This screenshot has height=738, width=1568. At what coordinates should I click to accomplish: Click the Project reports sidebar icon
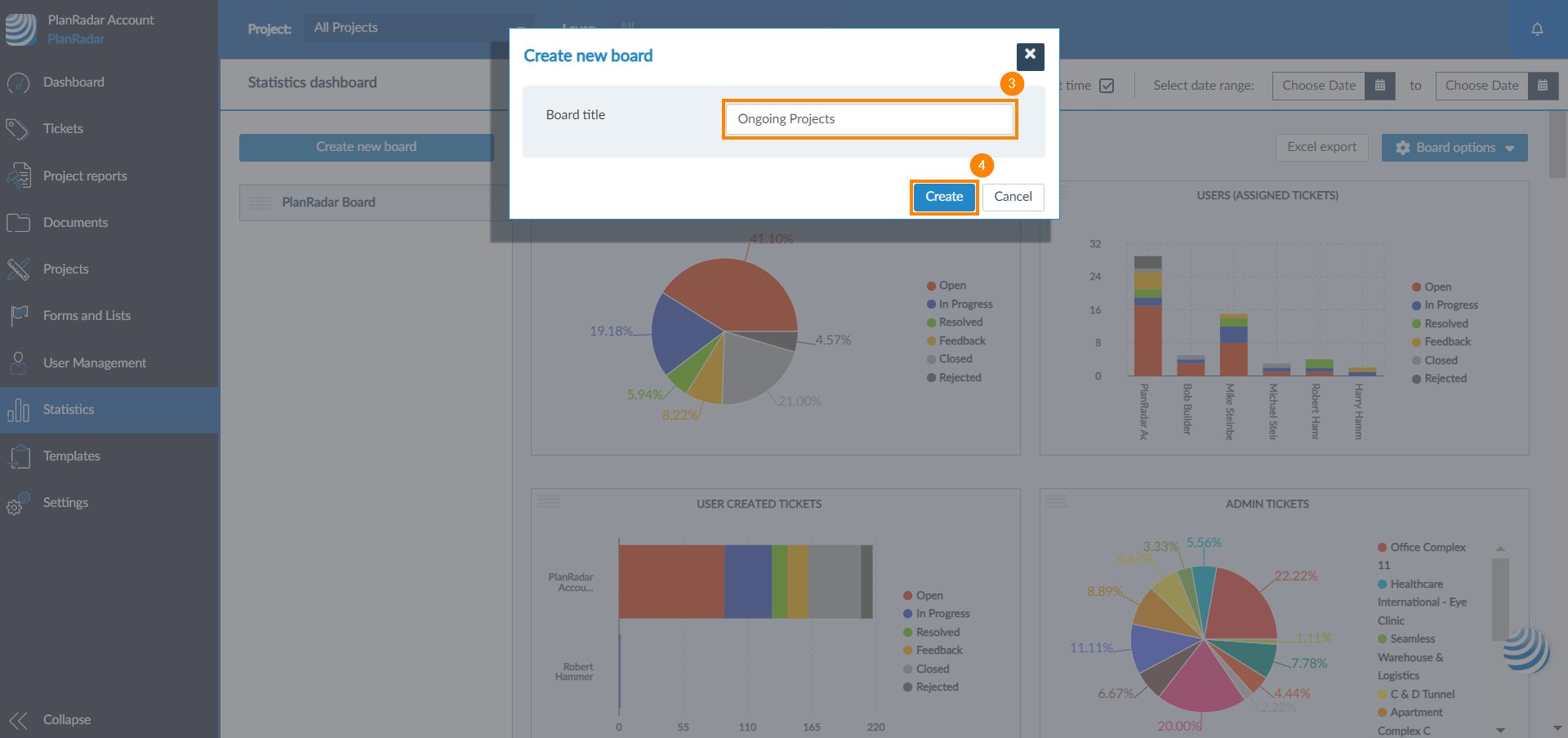coord(18,176)
